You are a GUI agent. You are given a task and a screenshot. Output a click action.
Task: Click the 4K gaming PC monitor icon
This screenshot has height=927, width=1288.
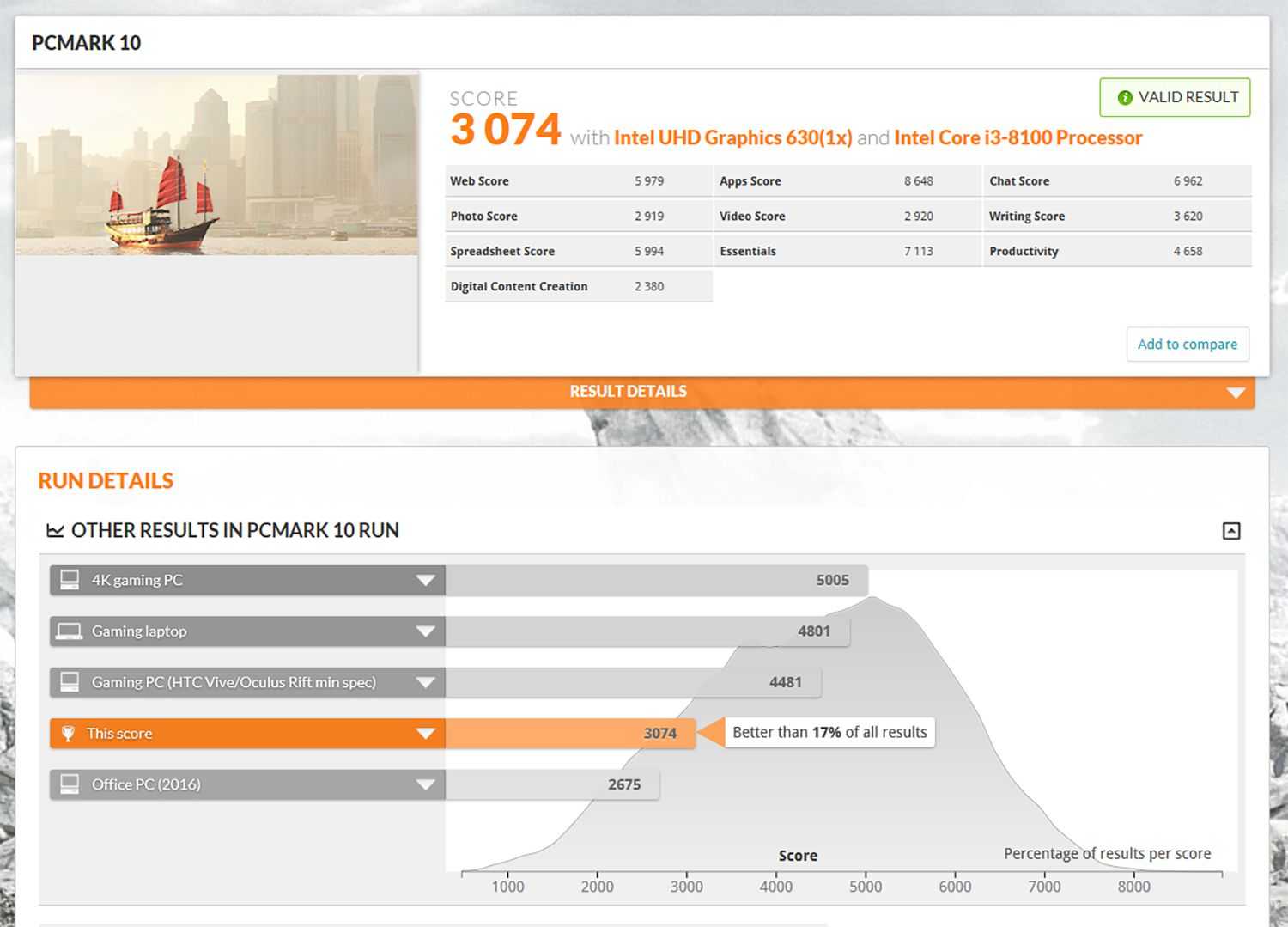70,580
